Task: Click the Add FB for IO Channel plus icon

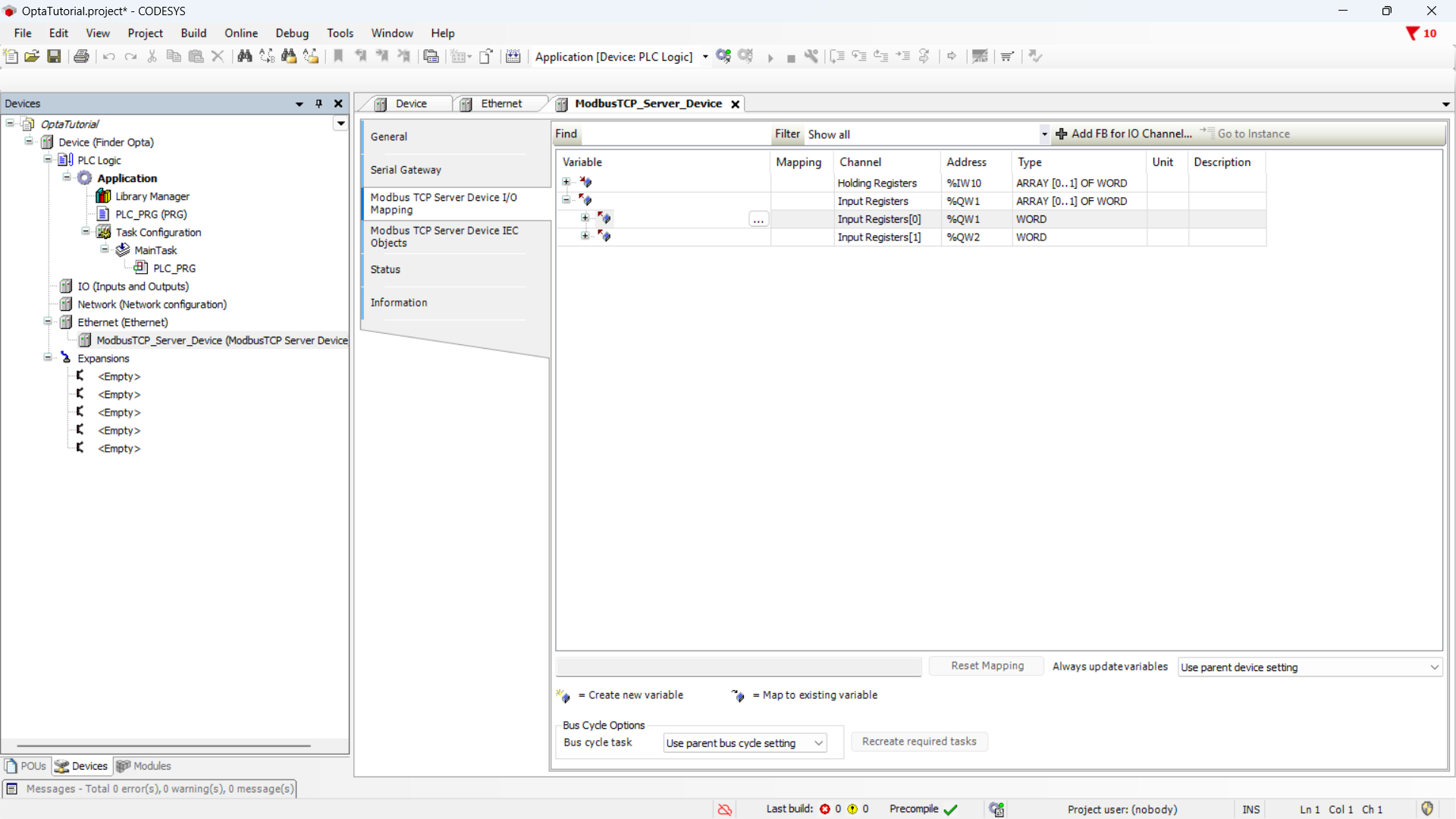Action: 1062,134
